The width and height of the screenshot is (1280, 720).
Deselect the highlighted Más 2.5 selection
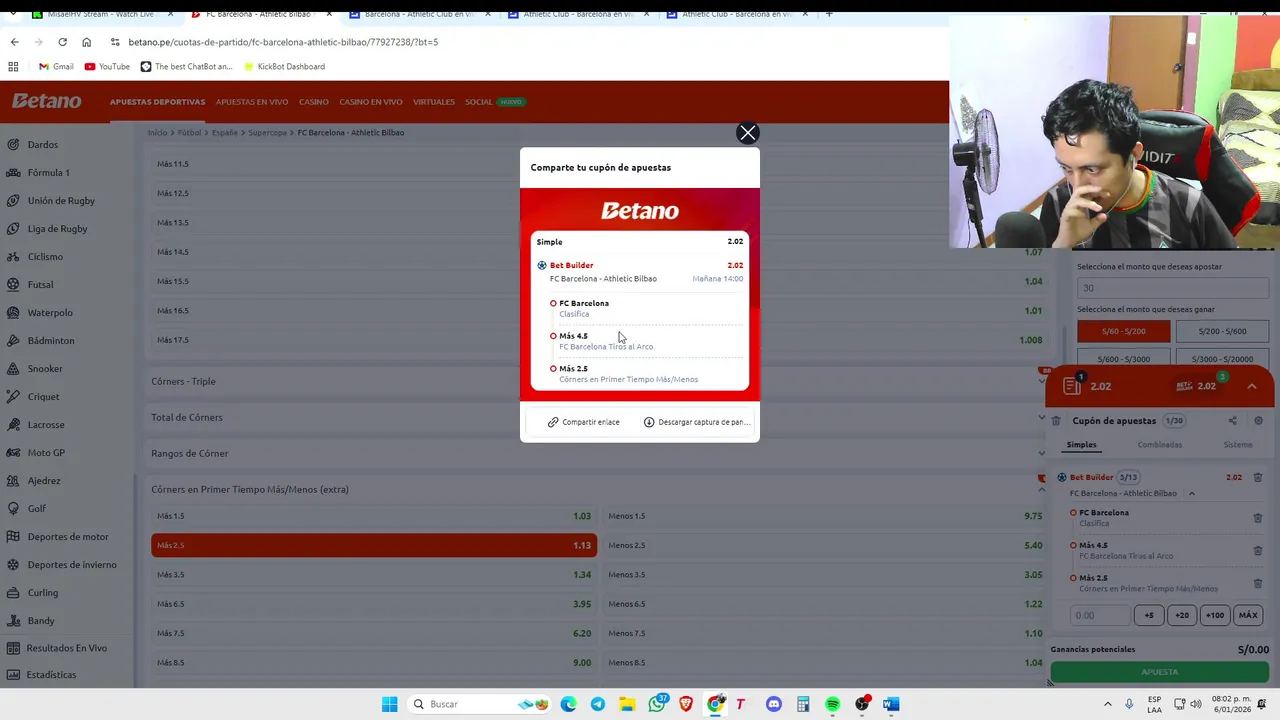click(x=374, y=545)
